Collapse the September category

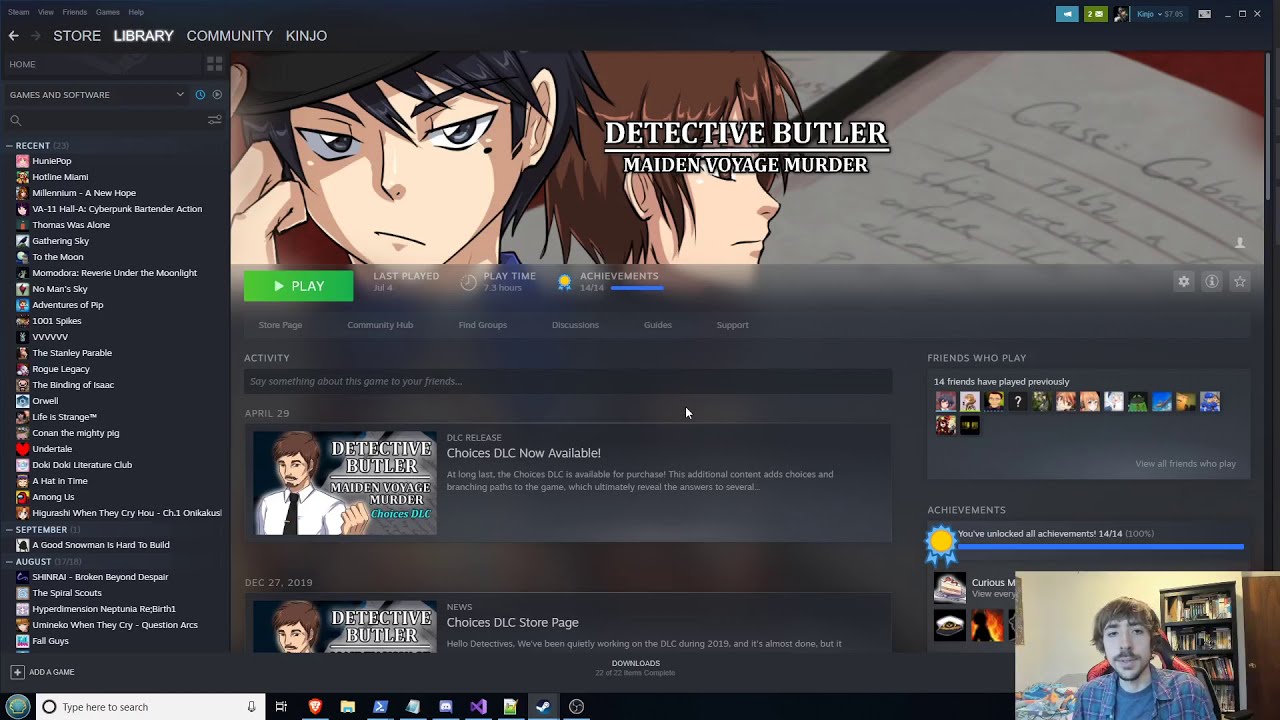9,530
